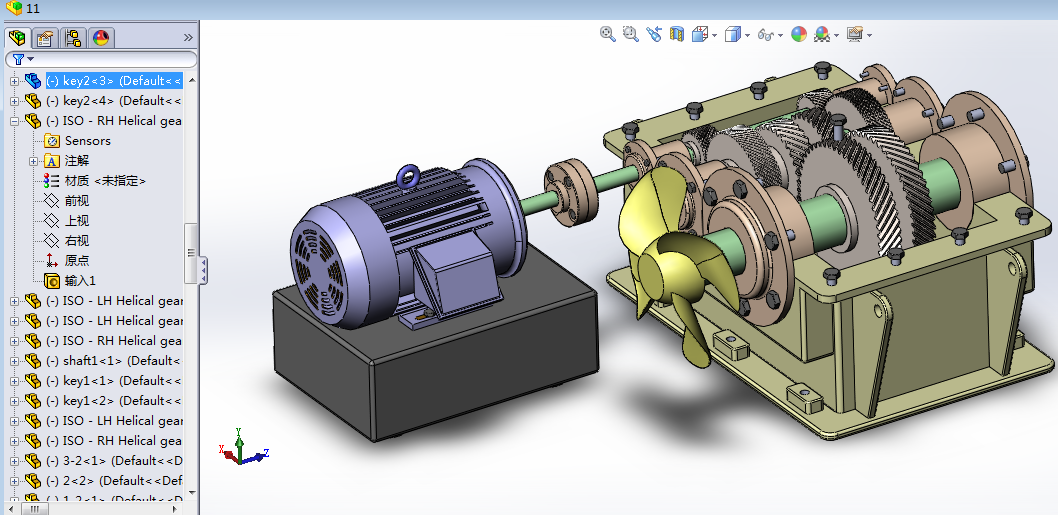Viewport: 1058px width, 515px height.
Task: Click the Display Style icon
Action: point(733,34)
